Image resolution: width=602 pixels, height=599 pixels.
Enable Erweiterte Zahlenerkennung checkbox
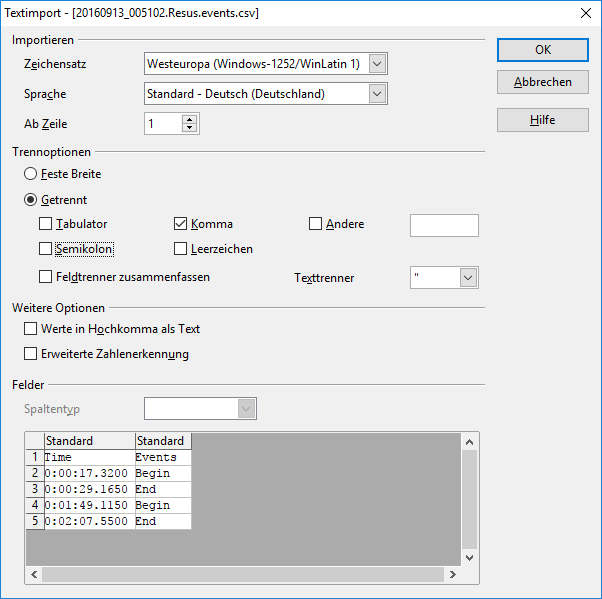tap(30, 354)
